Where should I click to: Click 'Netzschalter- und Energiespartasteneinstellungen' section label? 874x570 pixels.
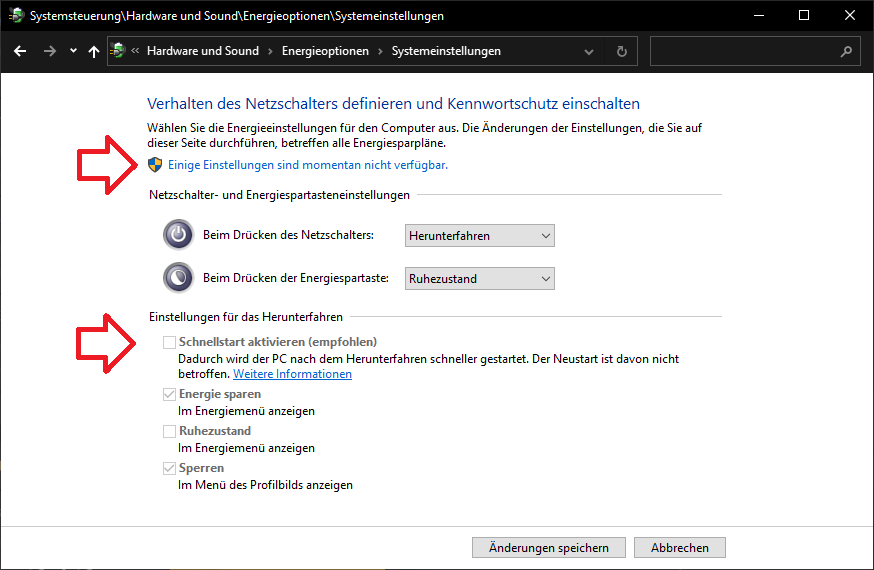click(279, 195)
